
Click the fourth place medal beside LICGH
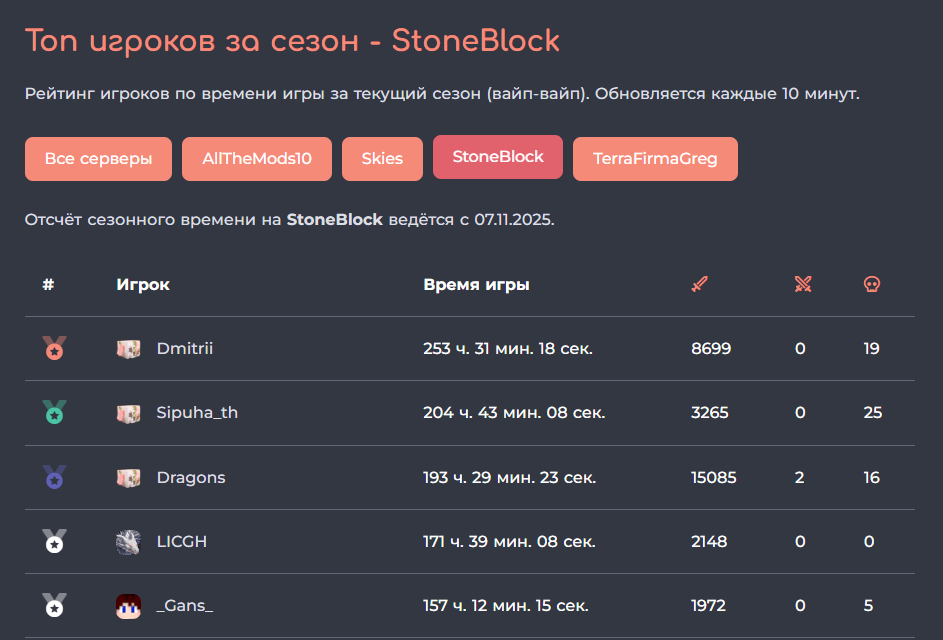coord(54,542)
